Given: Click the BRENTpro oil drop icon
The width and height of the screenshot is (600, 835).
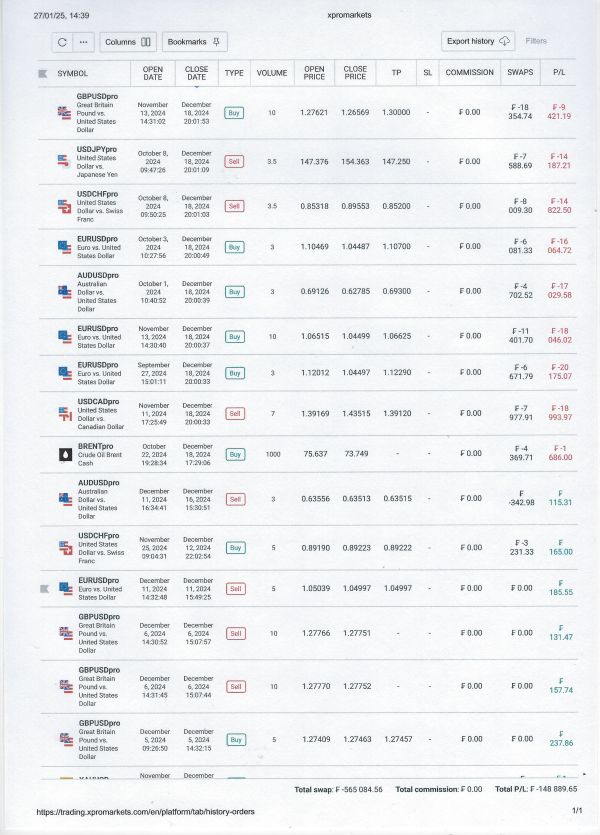Looking at the screenshot, I should click(65, 454).
